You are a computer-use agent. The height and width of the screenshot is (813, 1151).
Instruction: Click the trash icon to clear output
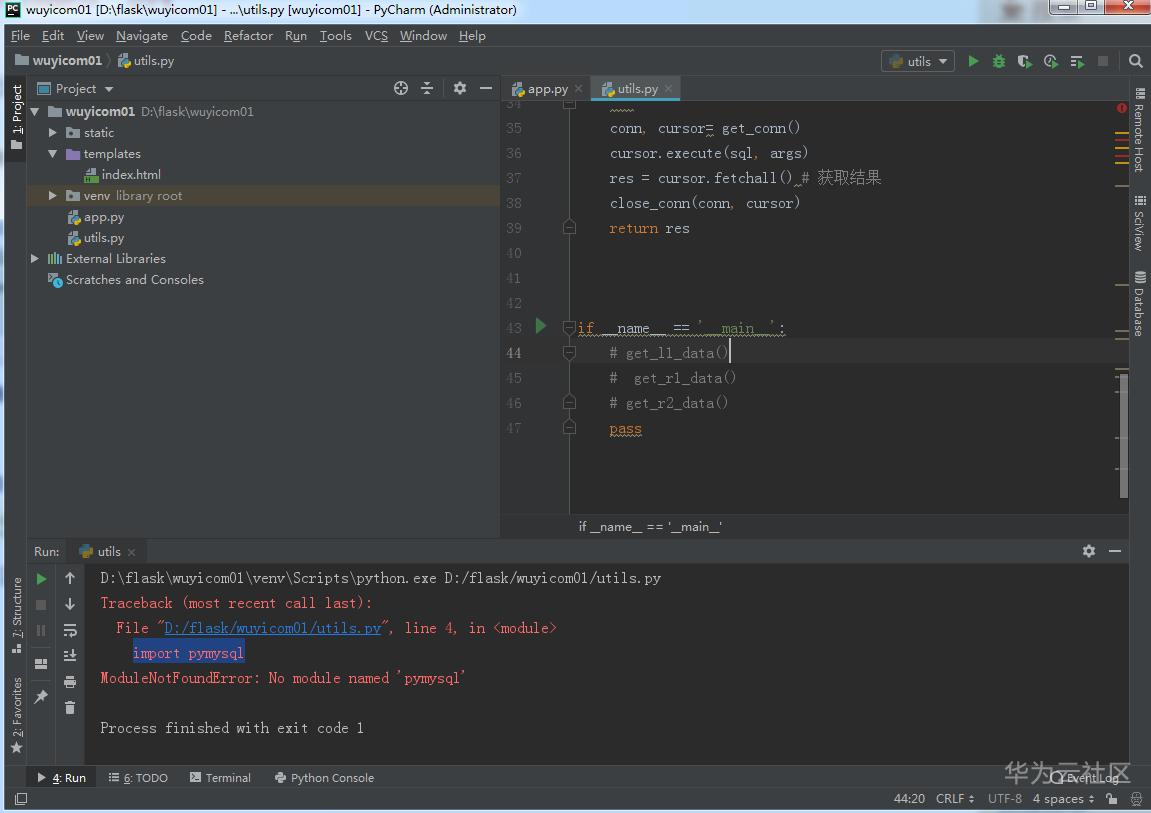coord(70,707)
